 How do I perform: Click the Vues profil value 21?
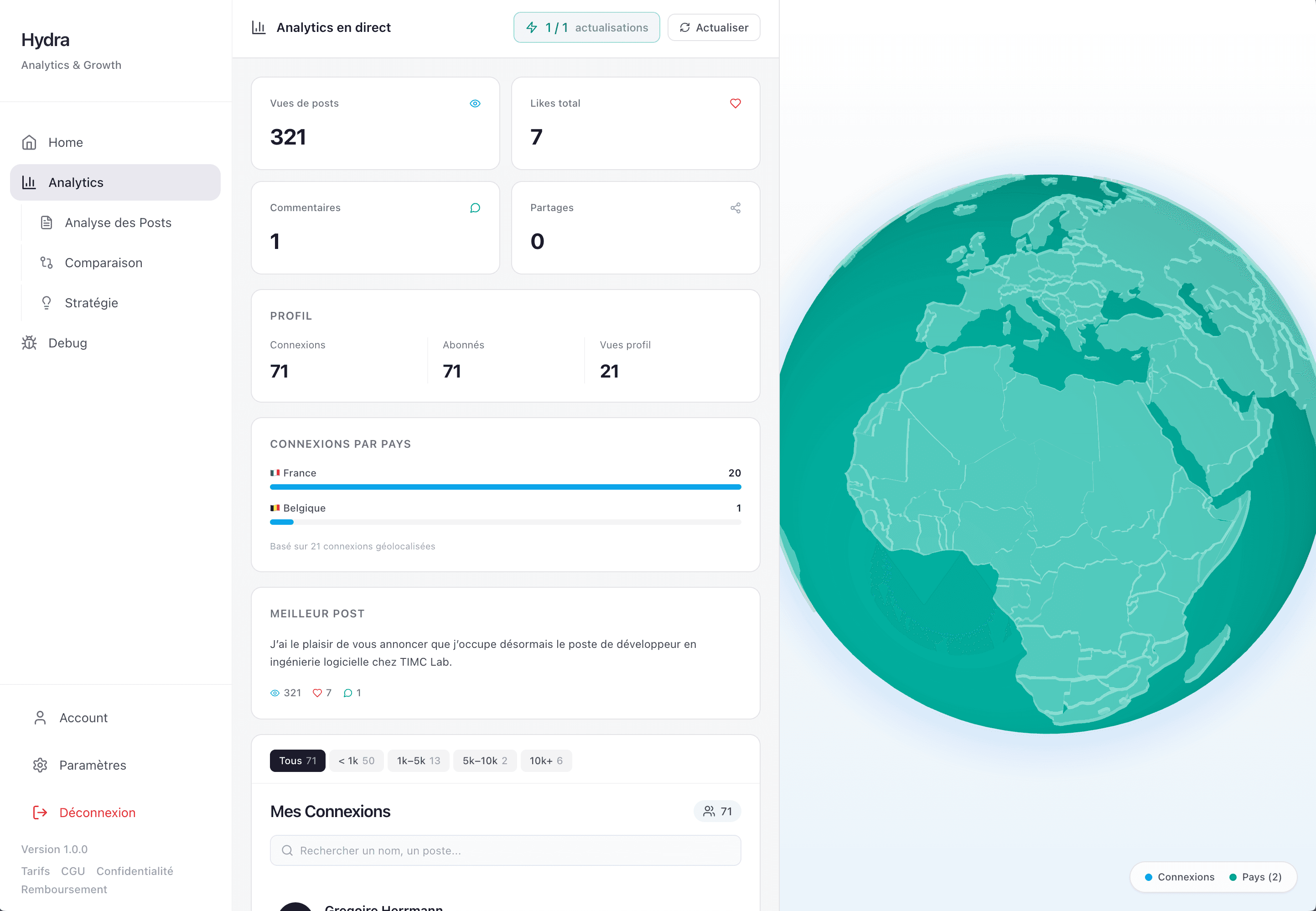coord(610,371)
